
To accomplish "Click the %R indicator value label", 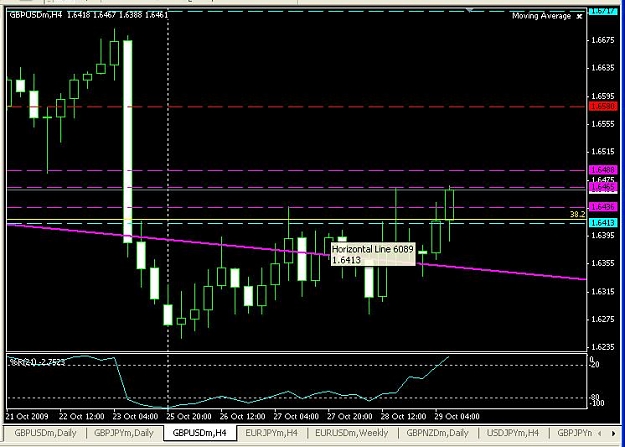I will (x=37, y=362).
